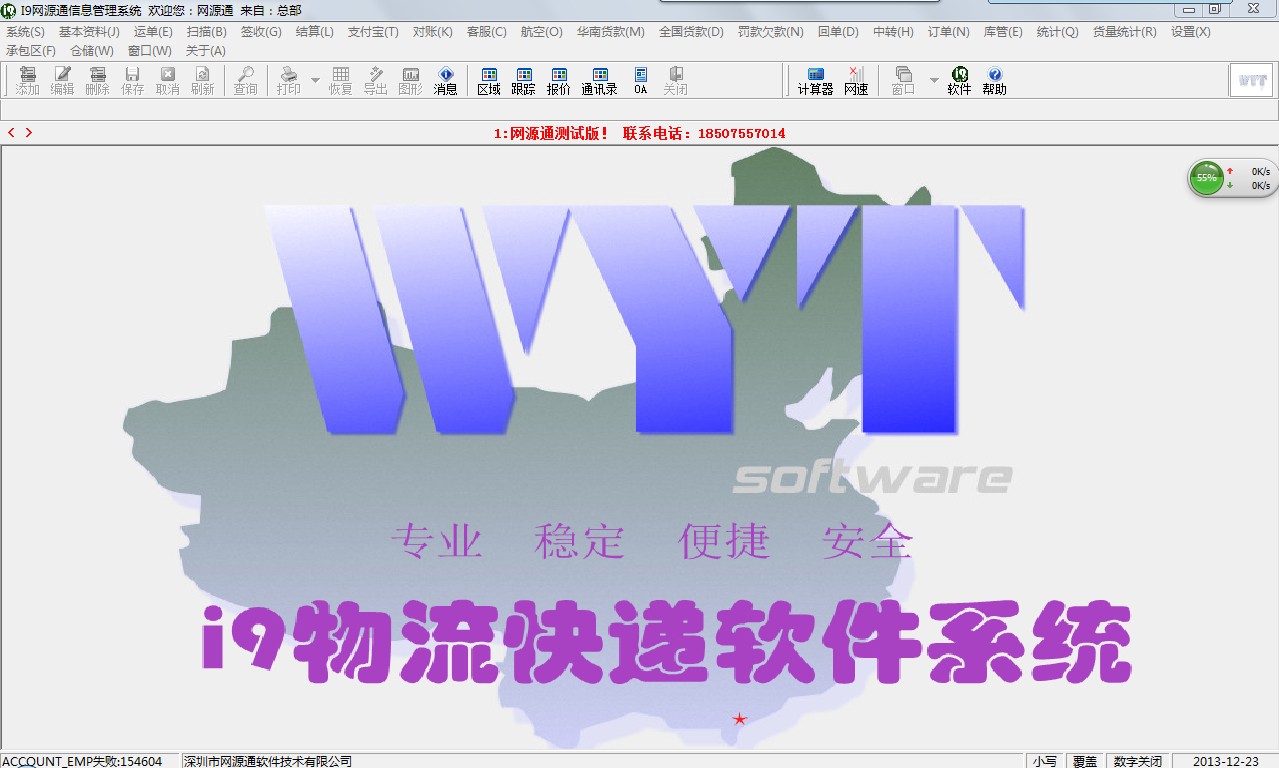Image resolution: width=1279 pixels, height=768 pixels.
Task: Expand the print dropdown arrow
Action: (315, 80)
